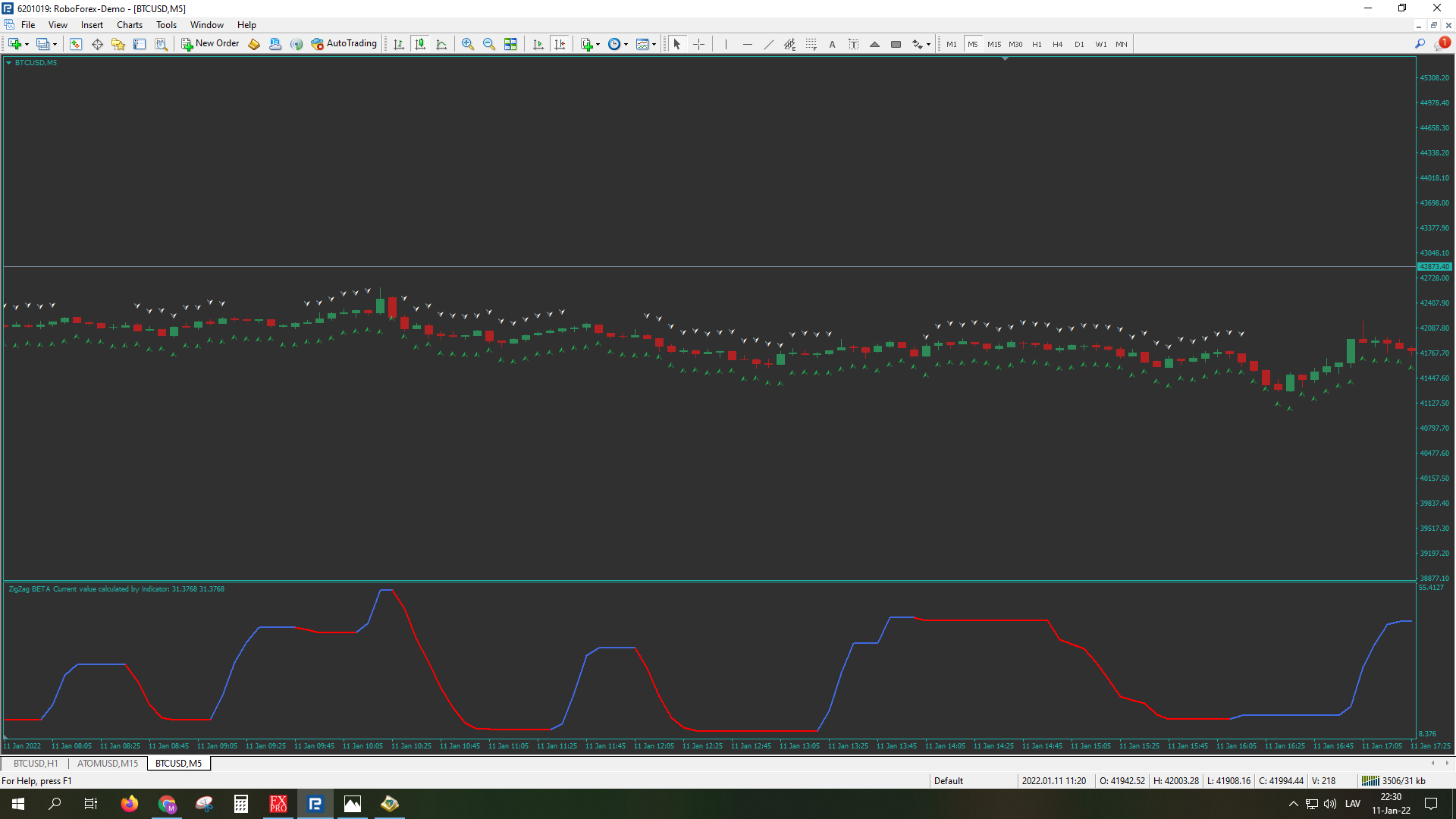Open the indicators list dropdown
1456x819 pixels.
click(x=598, y=45)
